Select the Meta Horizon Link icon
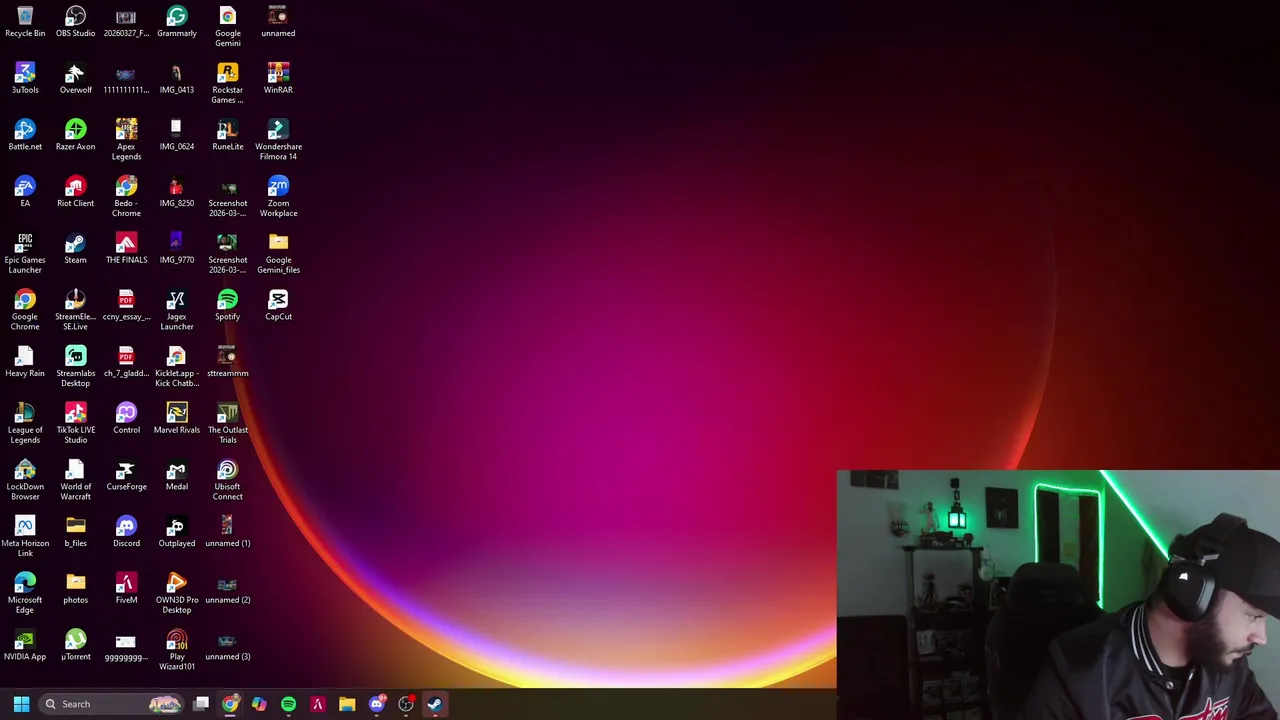 point(25,537)
